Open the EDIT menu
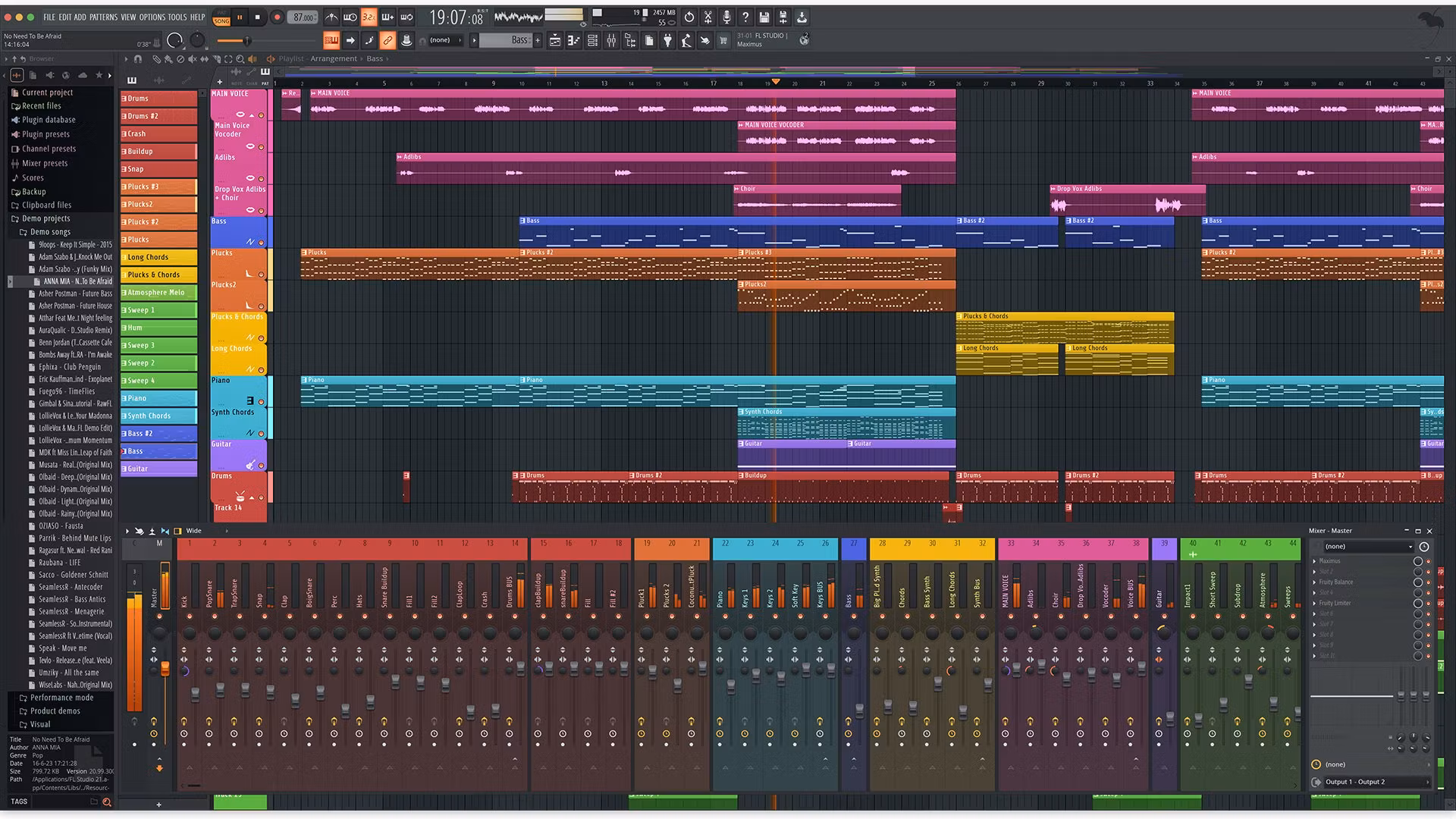This screenshot has width=1456, height=819. 65,17
